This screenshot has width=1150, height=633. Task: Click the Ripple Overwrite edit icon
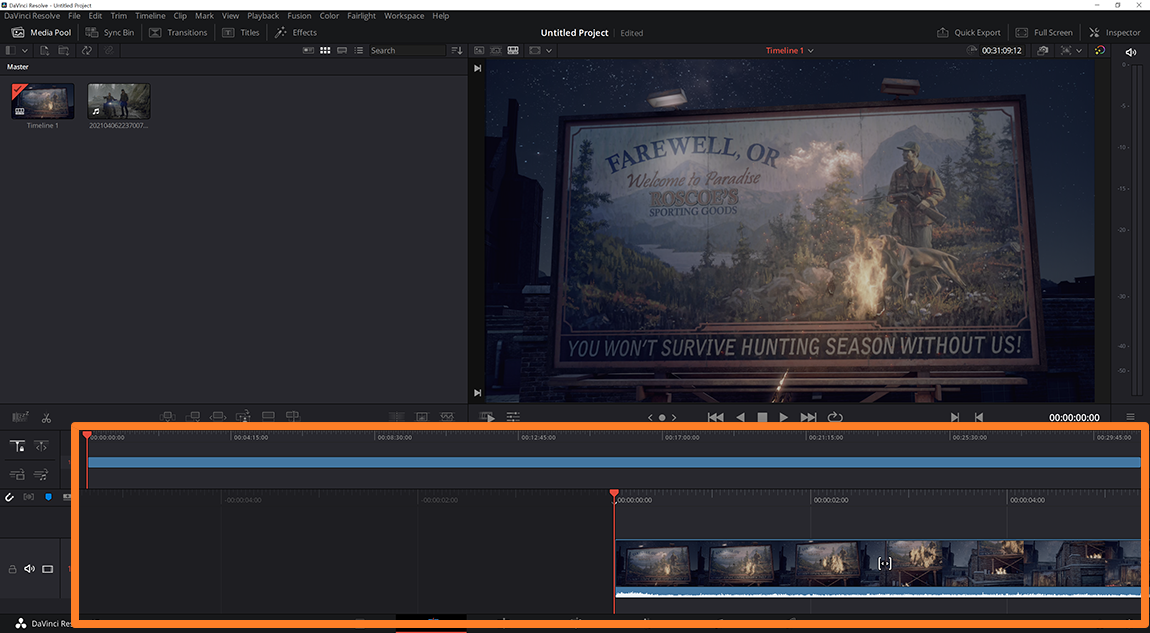pyautogui.click(x=217, y=417)
